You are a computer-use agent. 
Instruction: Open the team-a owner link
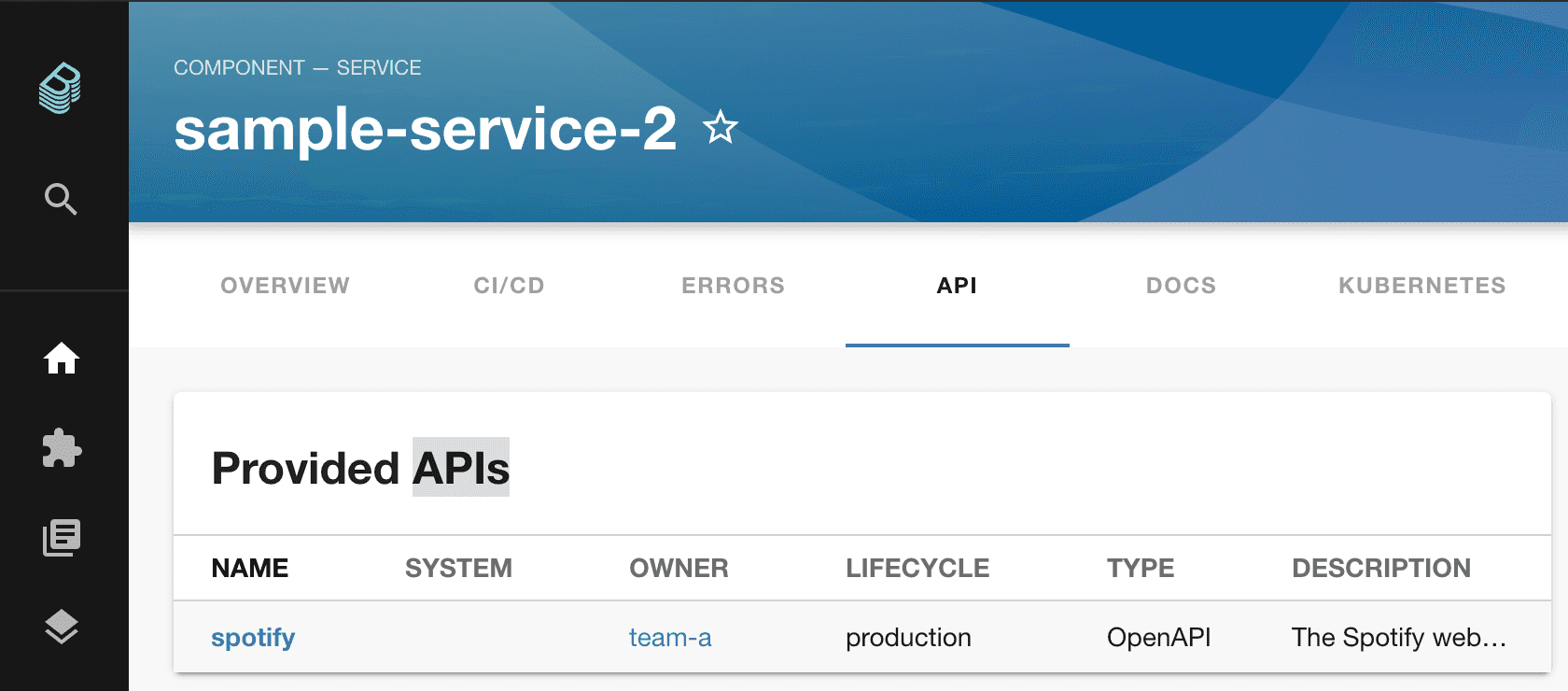pyautogui.click(x=670, y=638)
